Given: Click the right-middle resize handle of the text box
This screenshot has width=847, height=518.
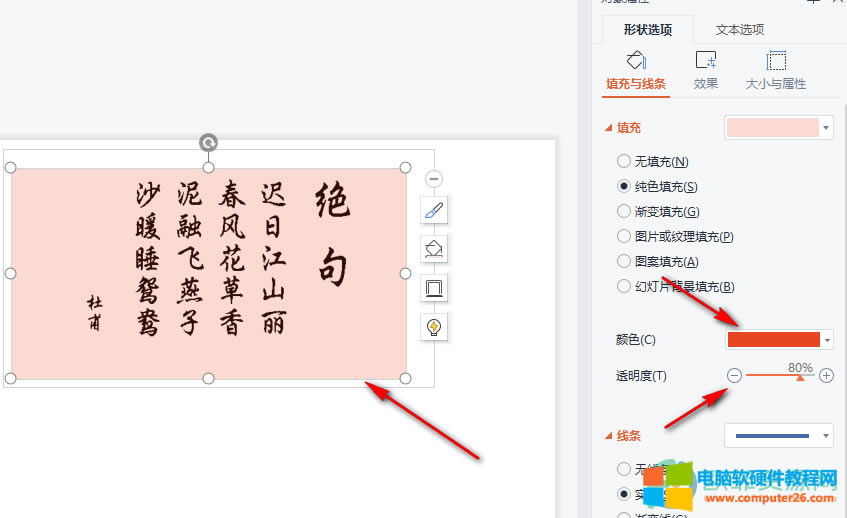Looking at the screenshot, I should tap(405, 273).
